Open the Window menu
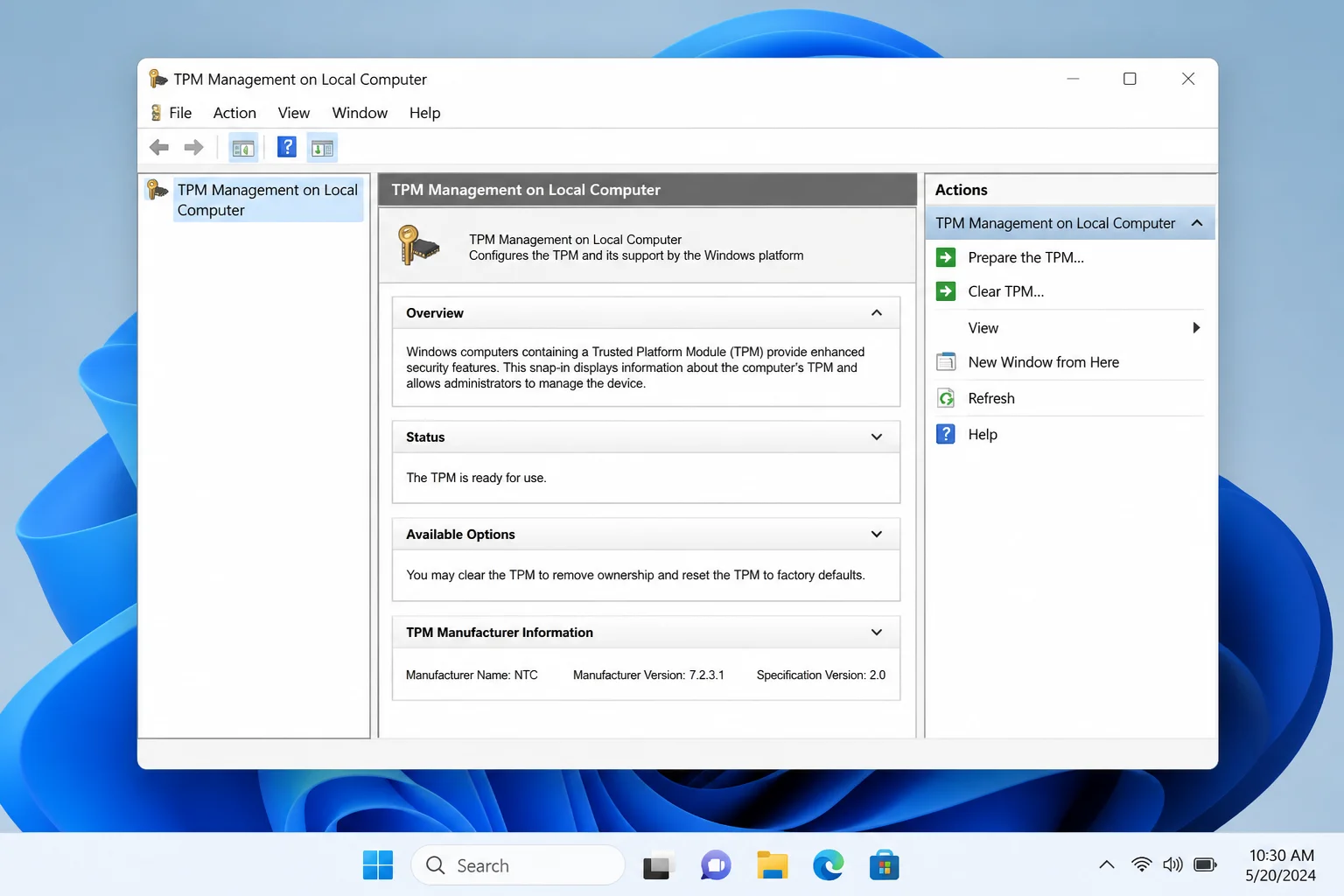Image resolution: width=1344 pixels, height=896 pixels. click(x=360, y=113)
